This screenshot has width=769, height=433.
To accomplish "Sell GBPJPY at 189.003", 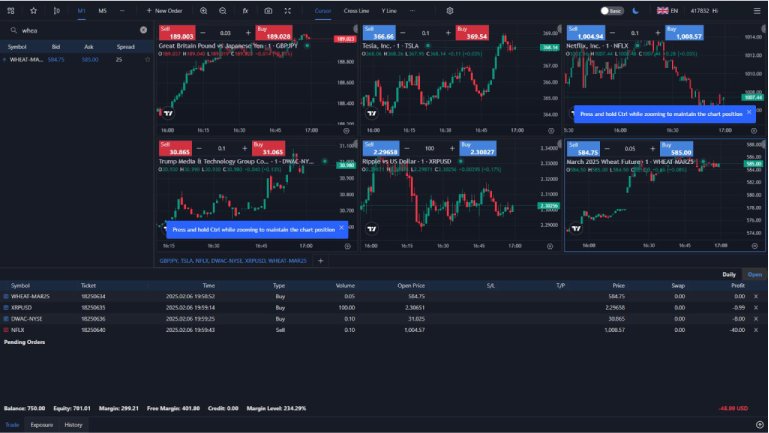I will pos(177,33).
